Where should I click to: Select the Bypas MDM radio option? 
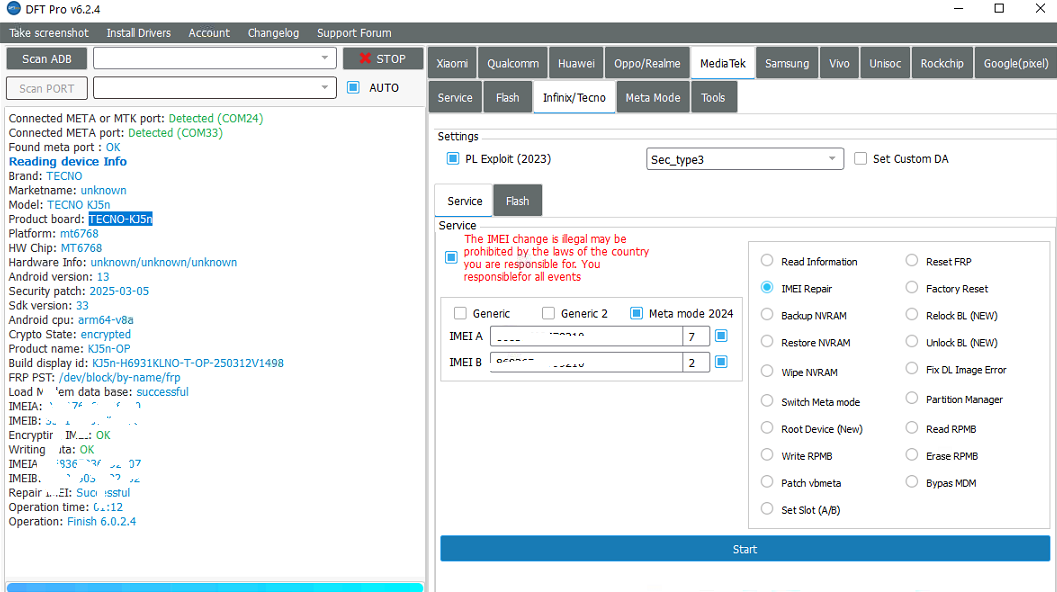click(911, 481)
